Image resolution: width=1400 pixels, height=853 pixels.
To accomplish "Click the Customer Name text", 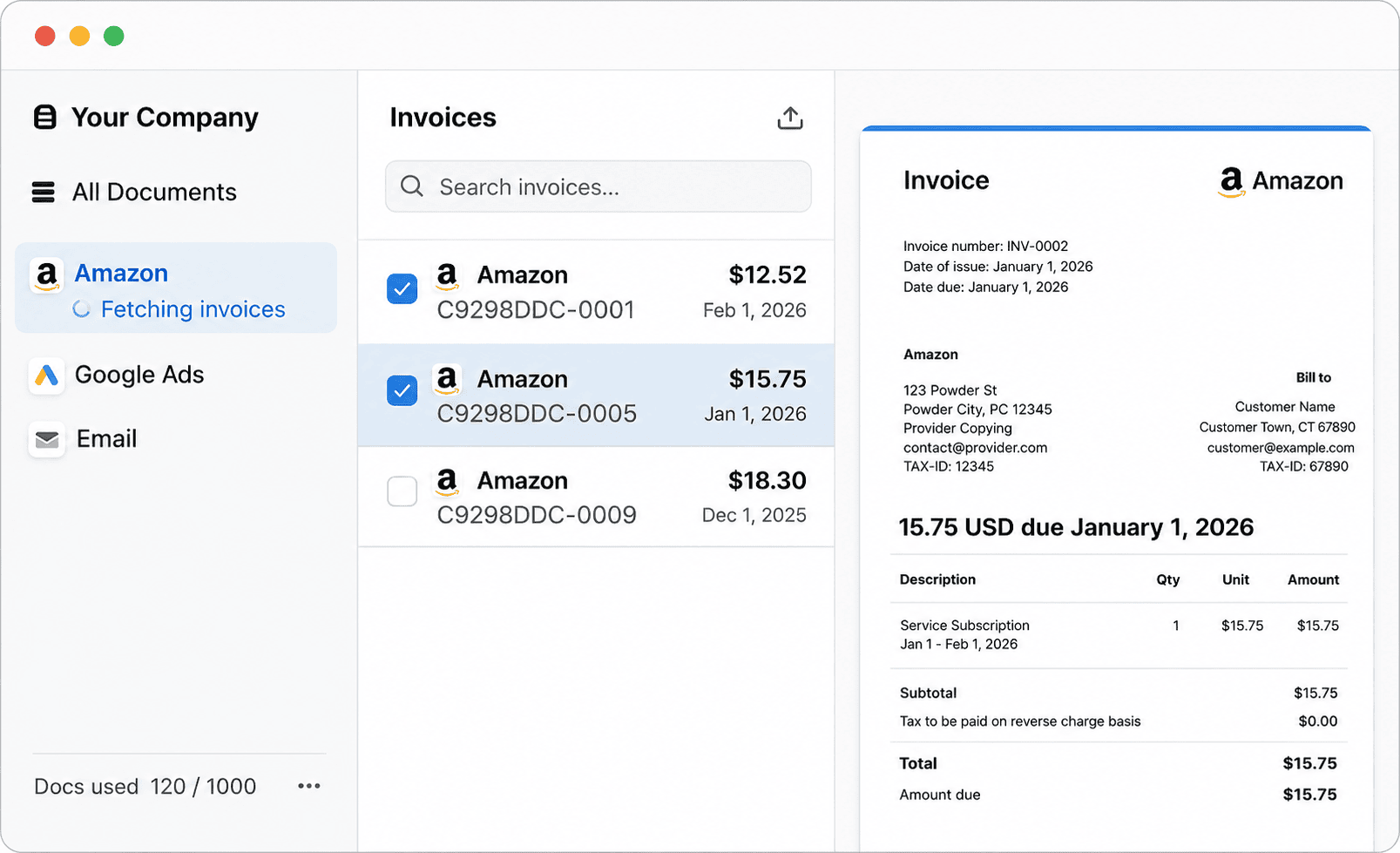I will (1285, 407).
